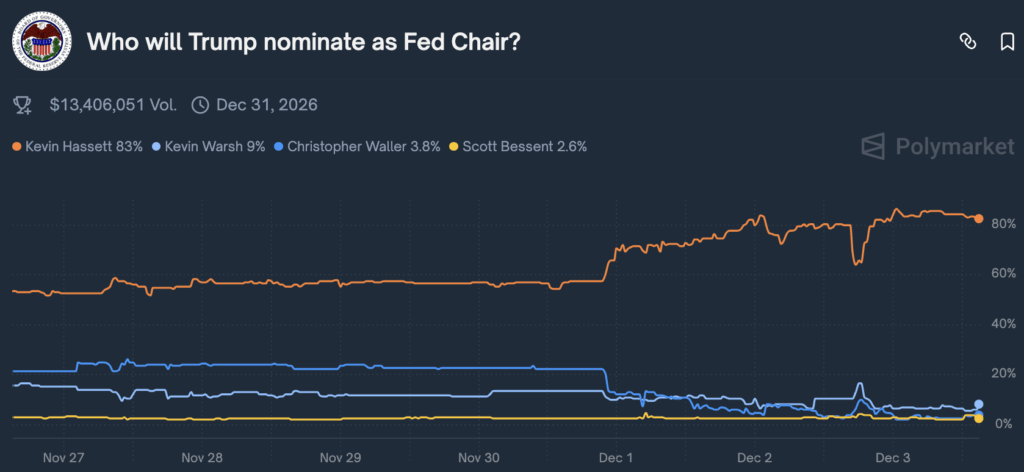Click the market title heading

(304, 43)
